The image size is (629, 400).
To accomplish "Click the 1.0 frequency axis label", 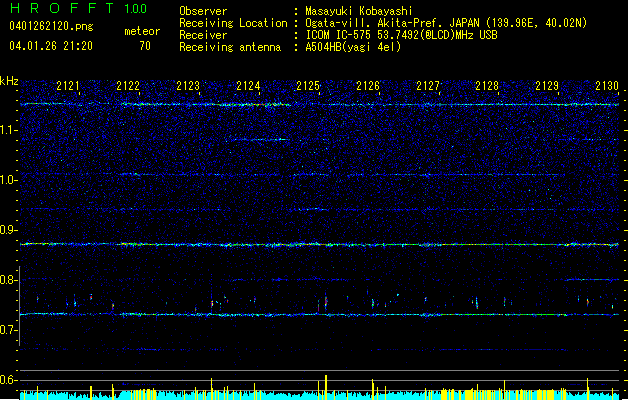I will click(9, 180).
